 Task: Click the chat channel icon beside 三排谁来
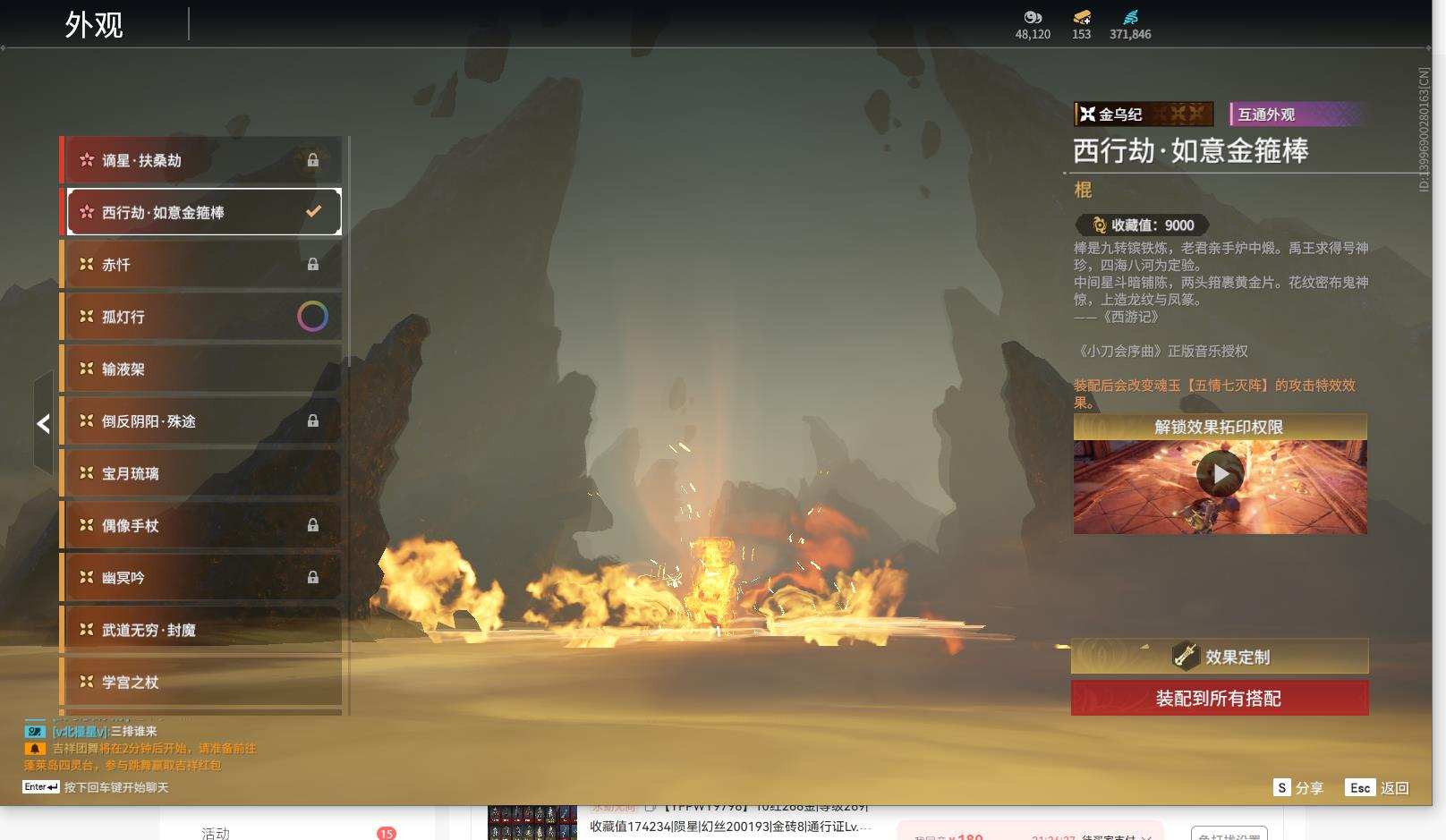tap(35, 731)
